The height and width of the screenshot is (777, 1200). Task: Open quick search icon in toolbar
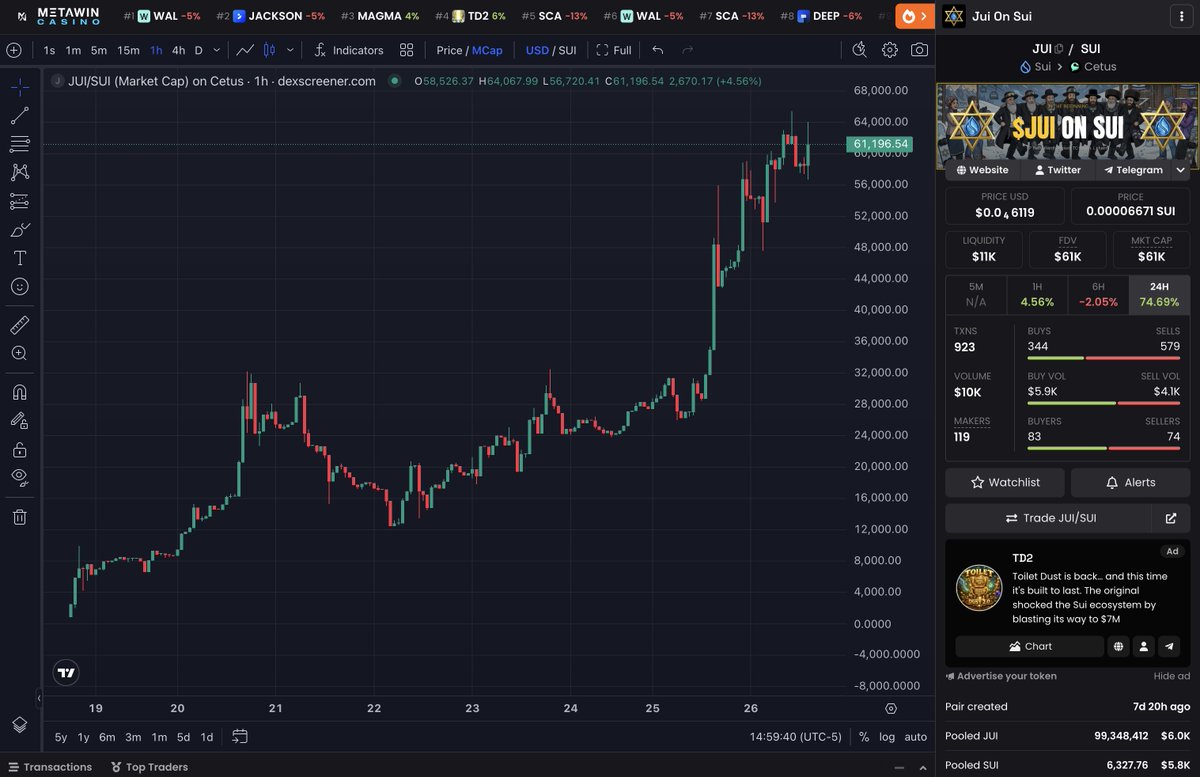859,50
